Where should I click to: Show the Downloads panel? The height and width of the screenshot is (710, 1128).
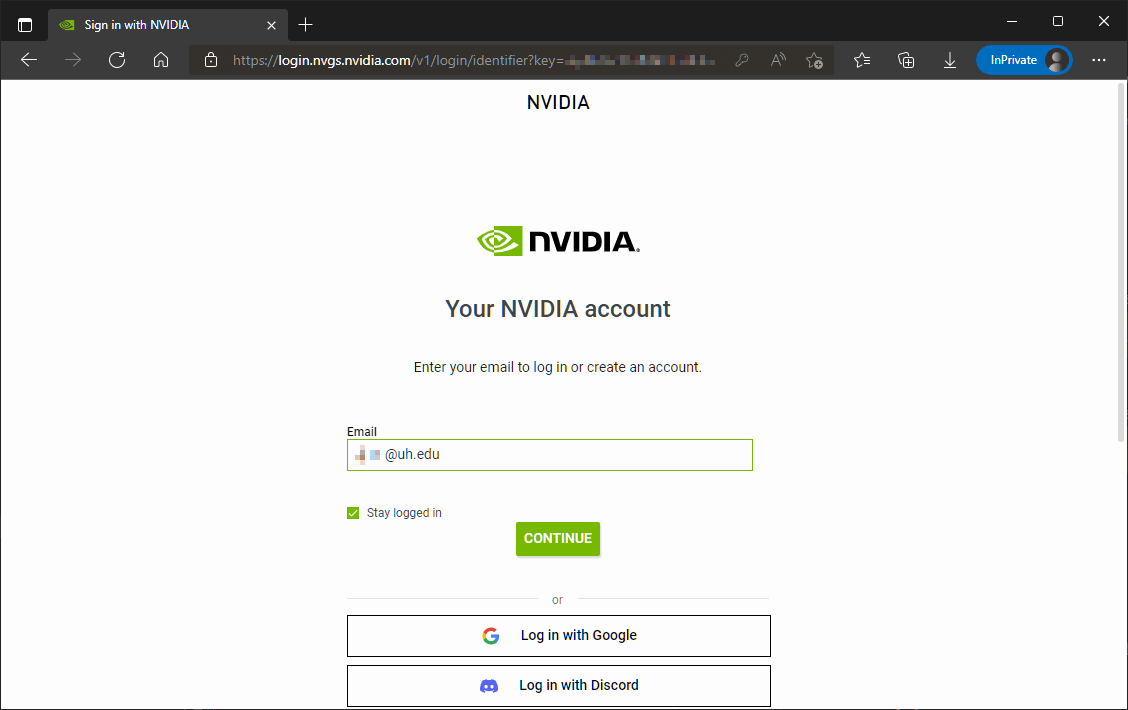950,60
